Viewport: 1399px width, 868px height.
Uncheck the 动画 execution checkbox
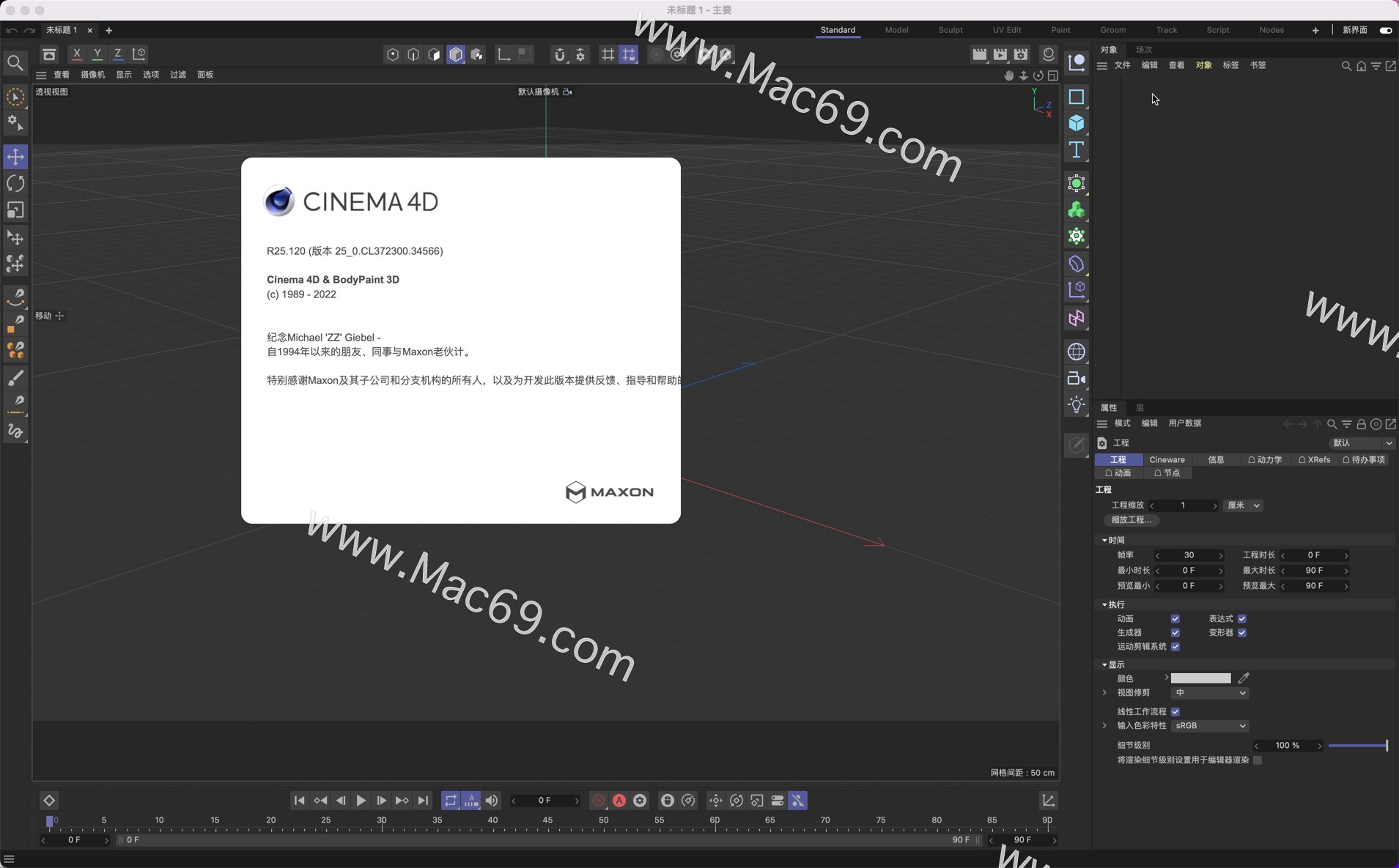click(1175, 619)
